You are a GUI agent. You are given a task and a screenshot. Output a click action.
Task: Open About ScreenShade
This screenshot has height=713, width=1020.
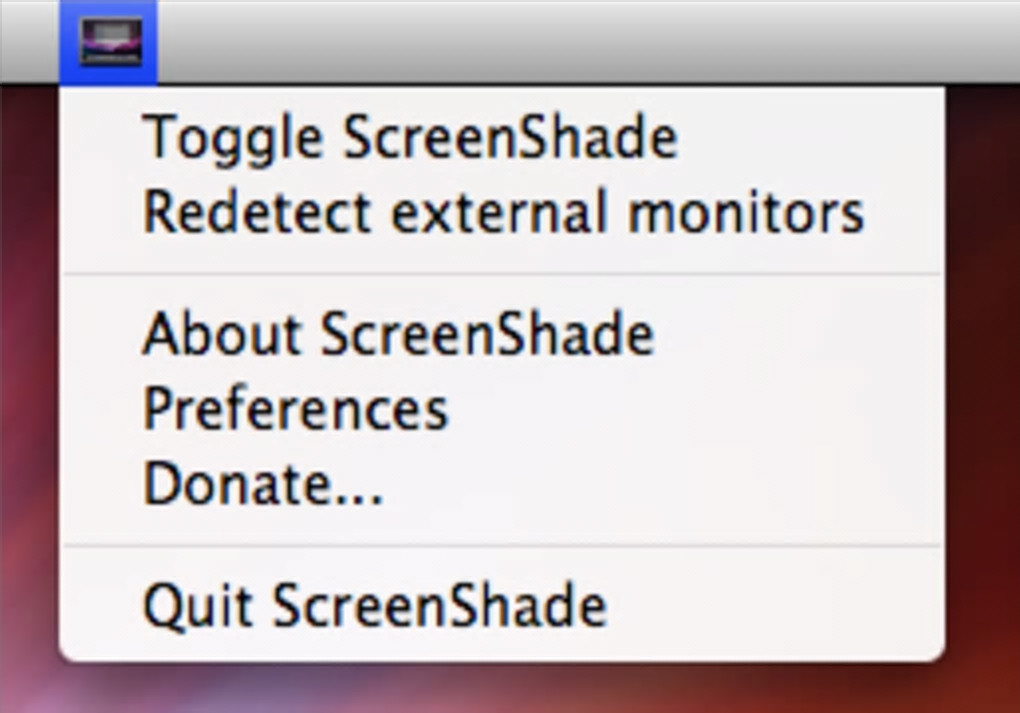coord(398,334)
